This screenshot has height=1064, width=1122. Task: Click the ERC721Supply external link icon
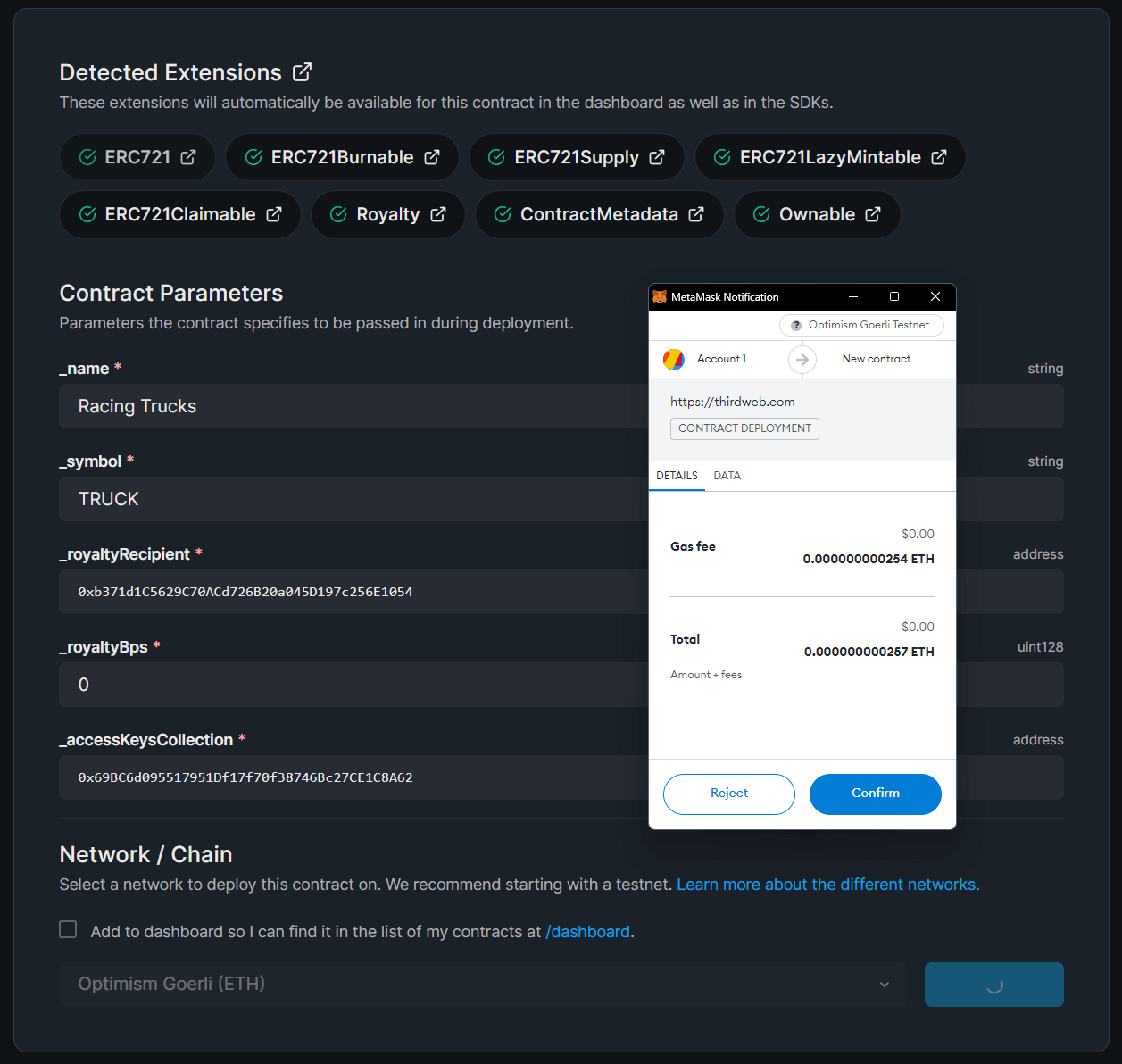click(658, 157)
